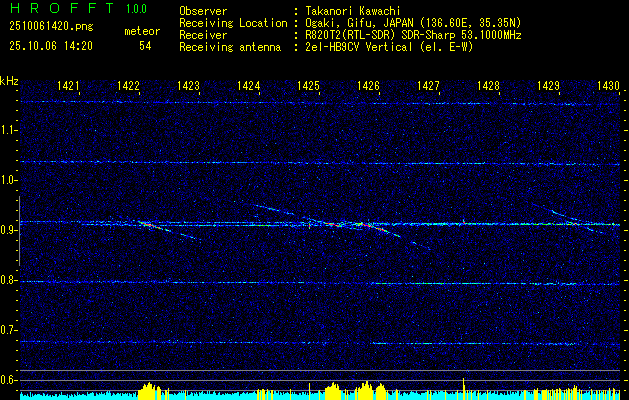The height and width of the screenshot is (400, 629).
Task: Click the 0.7 frequency axis label
Action: coord(10,330)
